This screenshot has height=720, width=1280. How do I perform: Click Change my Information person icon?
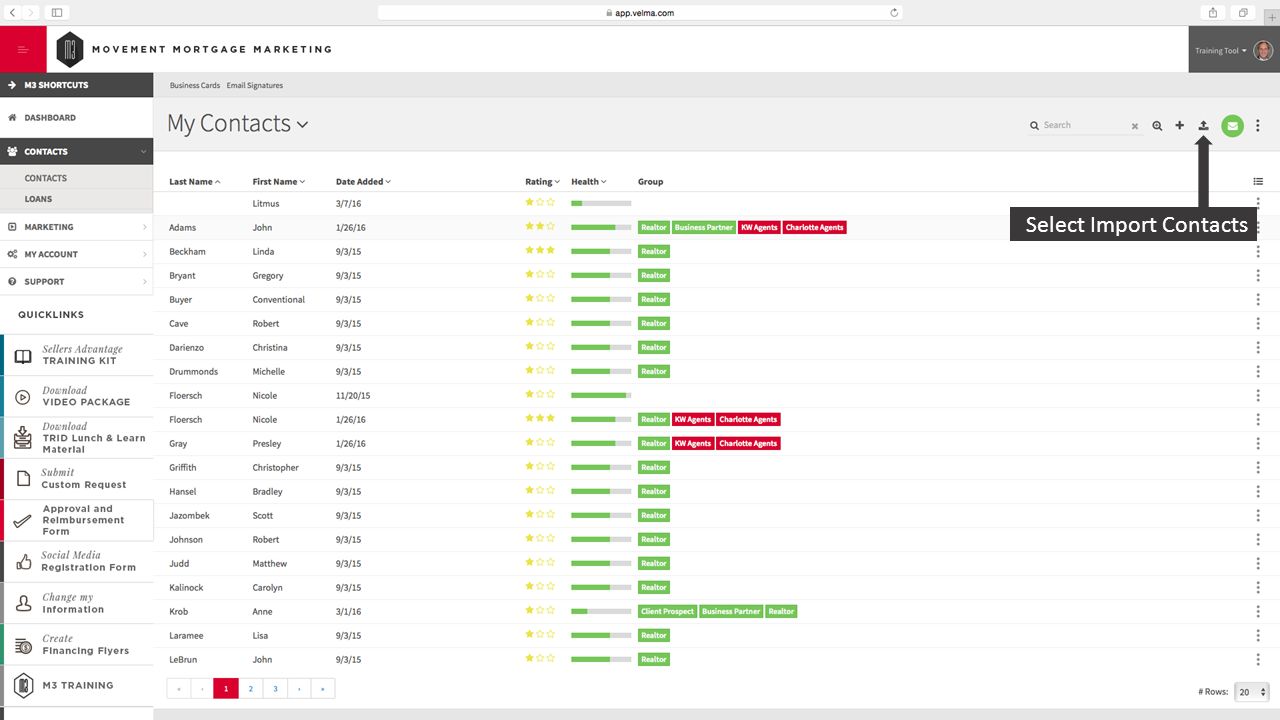[x=23, y=603]
